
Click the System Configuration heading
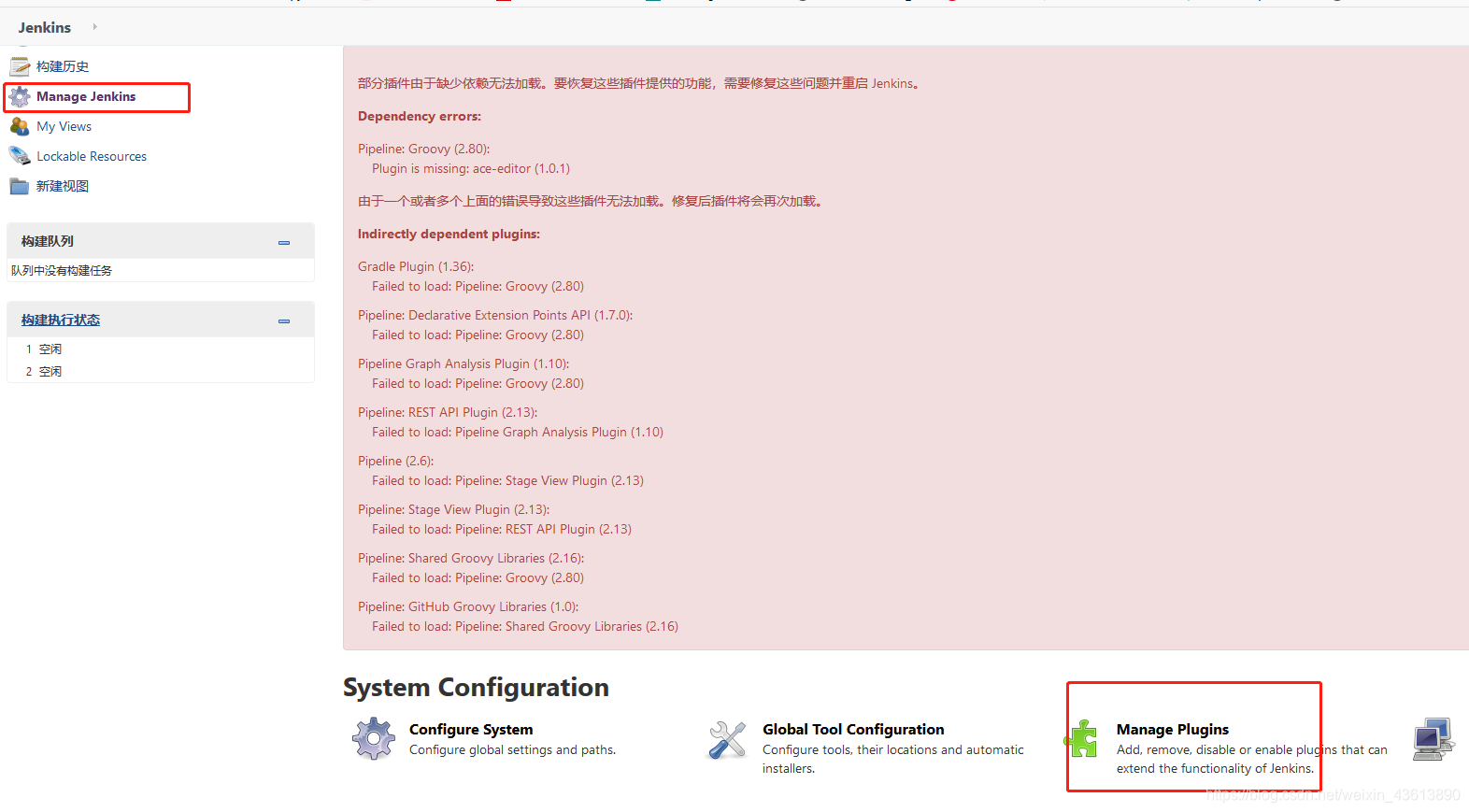click(x=476, y=688)
